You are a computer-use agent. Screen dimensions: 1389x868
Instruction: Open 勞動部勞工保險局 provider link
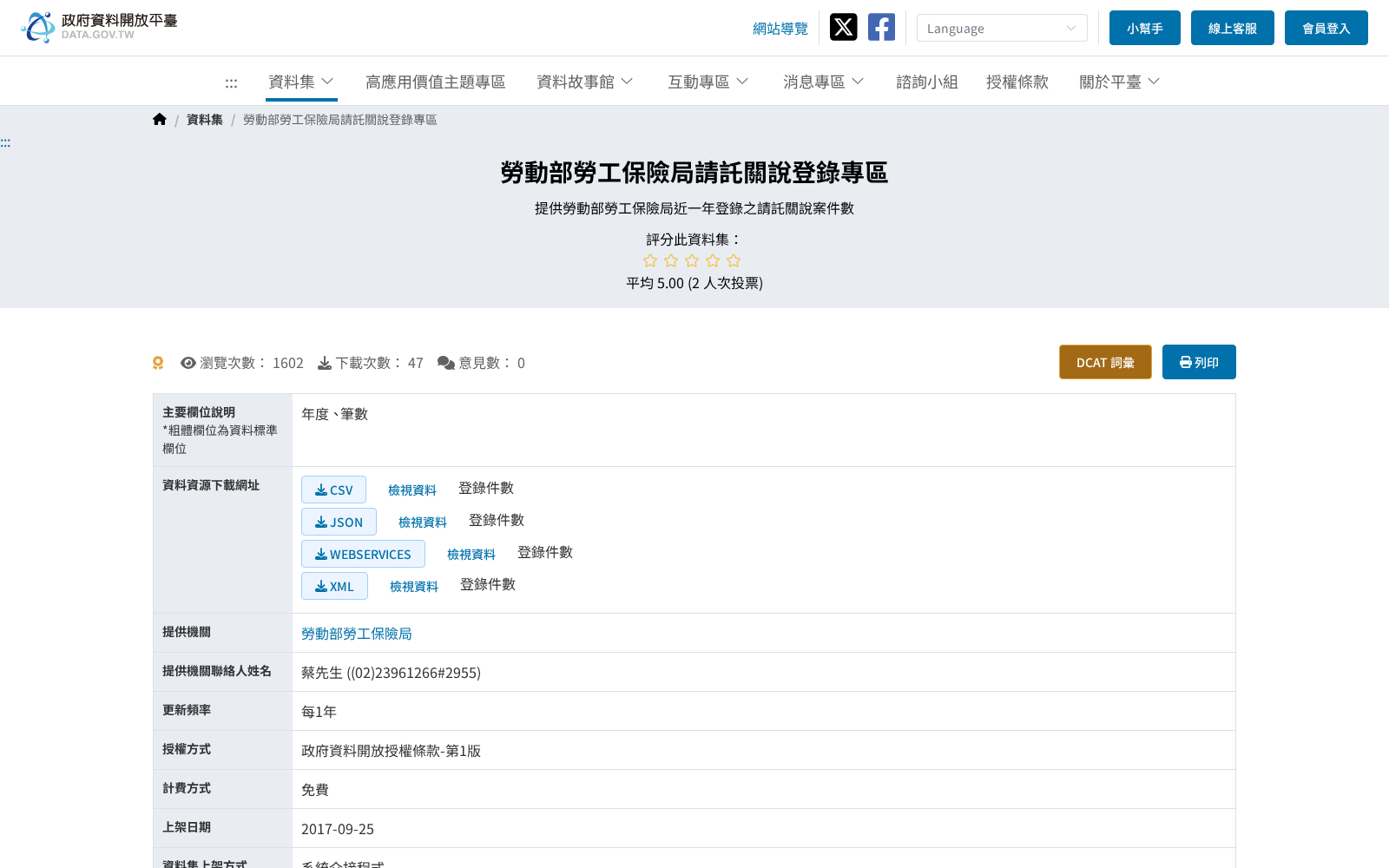click(357, 634)
